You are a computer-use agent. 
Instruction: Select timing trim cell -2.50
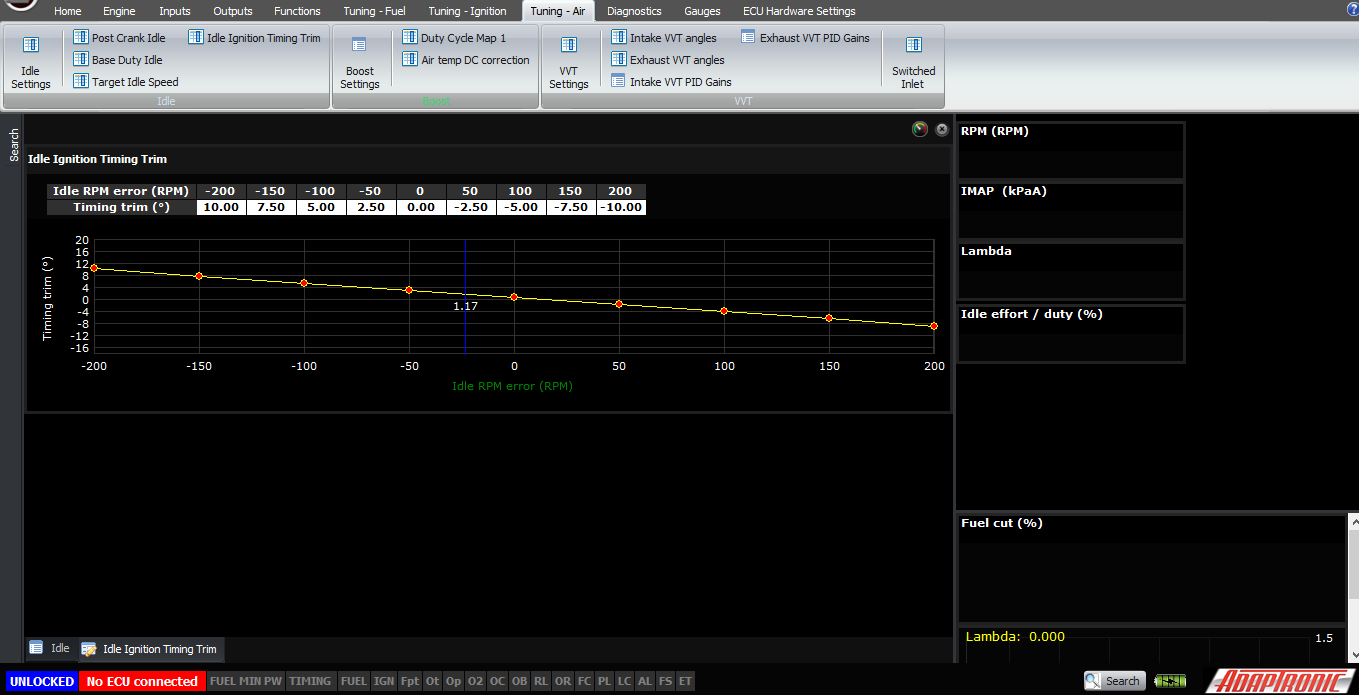coord(471,207)
